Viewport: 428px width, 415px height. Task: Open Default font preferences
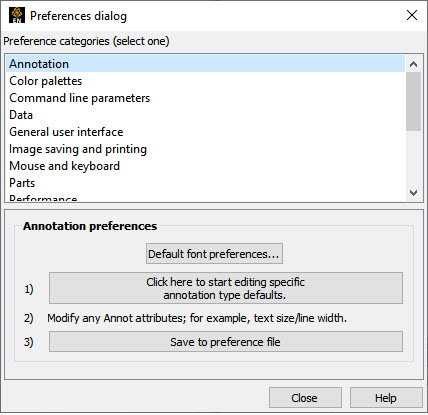(214, 254)
